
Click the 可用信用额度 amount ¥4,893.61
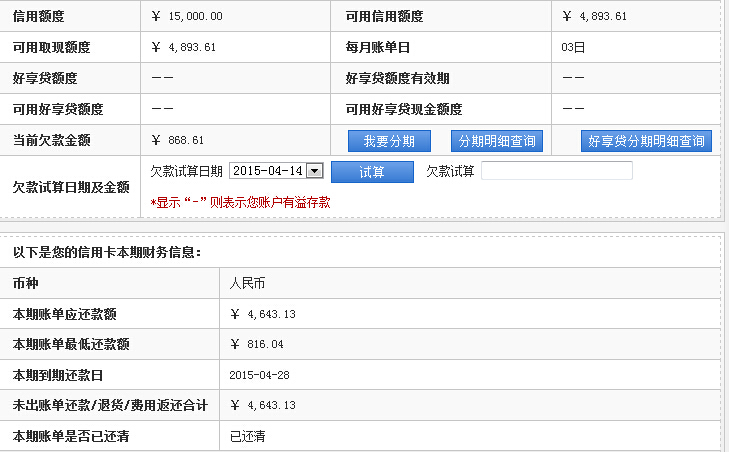pyautogui.click(x=595, y=16)
